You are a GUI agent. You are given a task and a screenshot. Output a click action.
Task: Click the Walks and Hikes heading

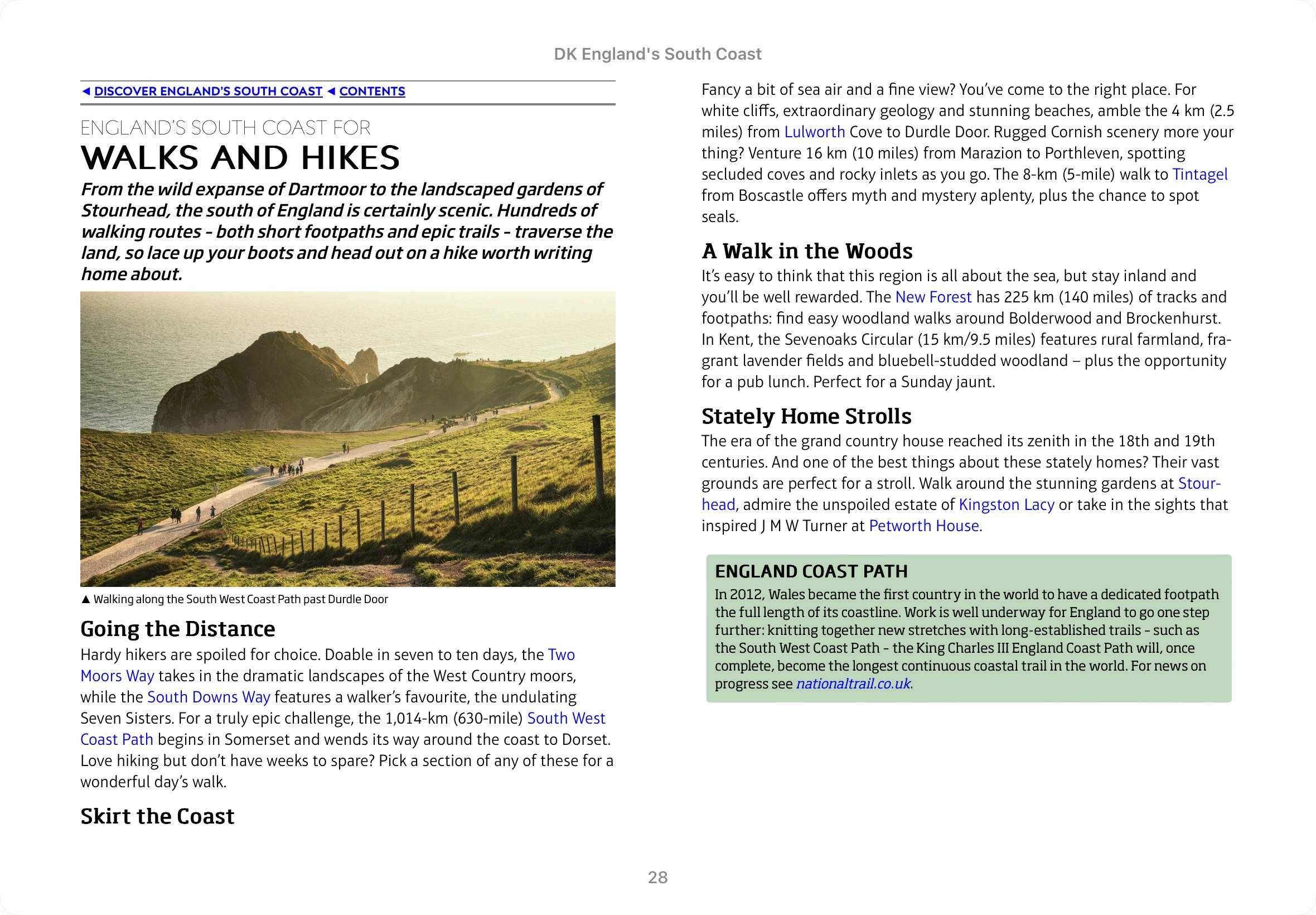coord(240,158)
